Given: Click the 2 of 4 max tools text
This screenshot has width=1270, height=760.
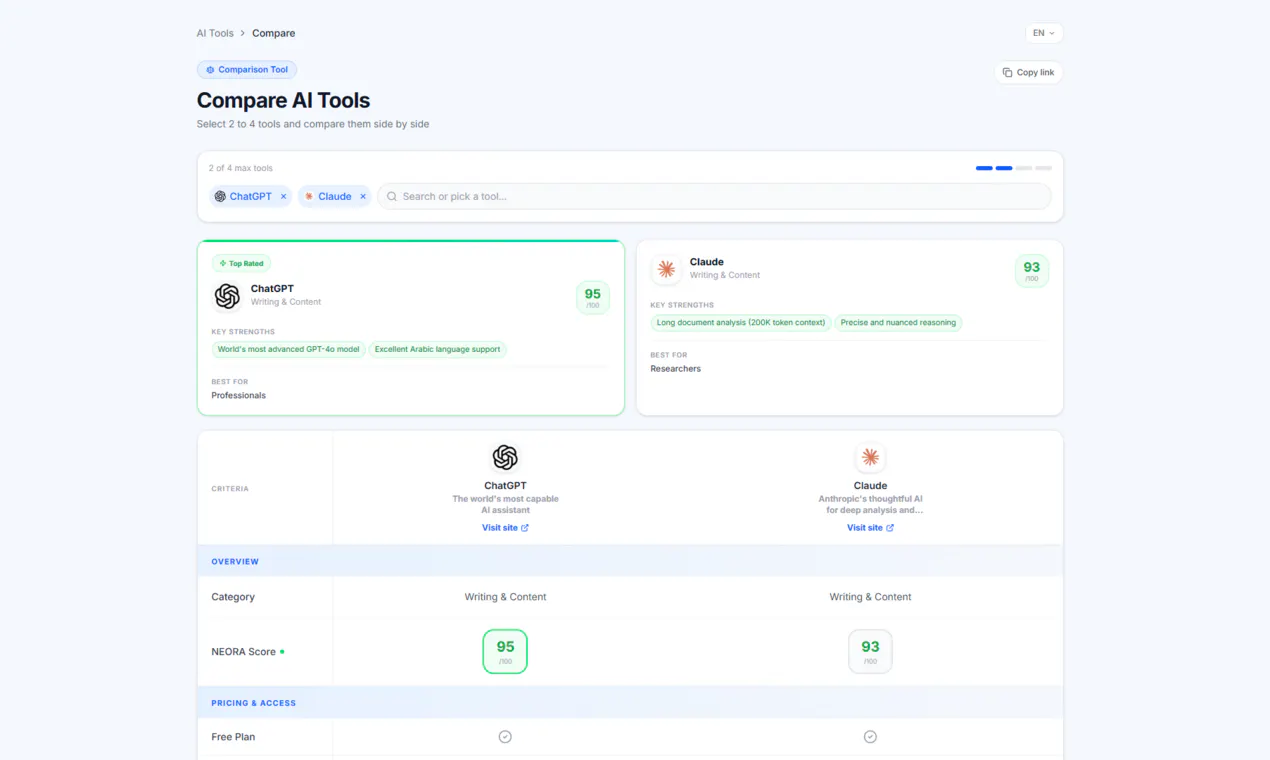Looking at the screenshot, I should tap(240, 168).
